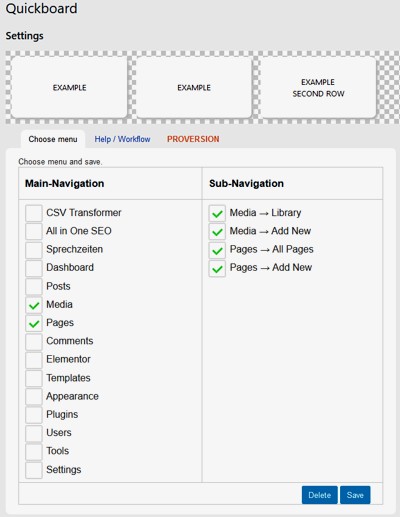Click the EXAMPLE SECOND ROW tile
Image resolution: width=400 pixels, height=517 pixels.
318,88
